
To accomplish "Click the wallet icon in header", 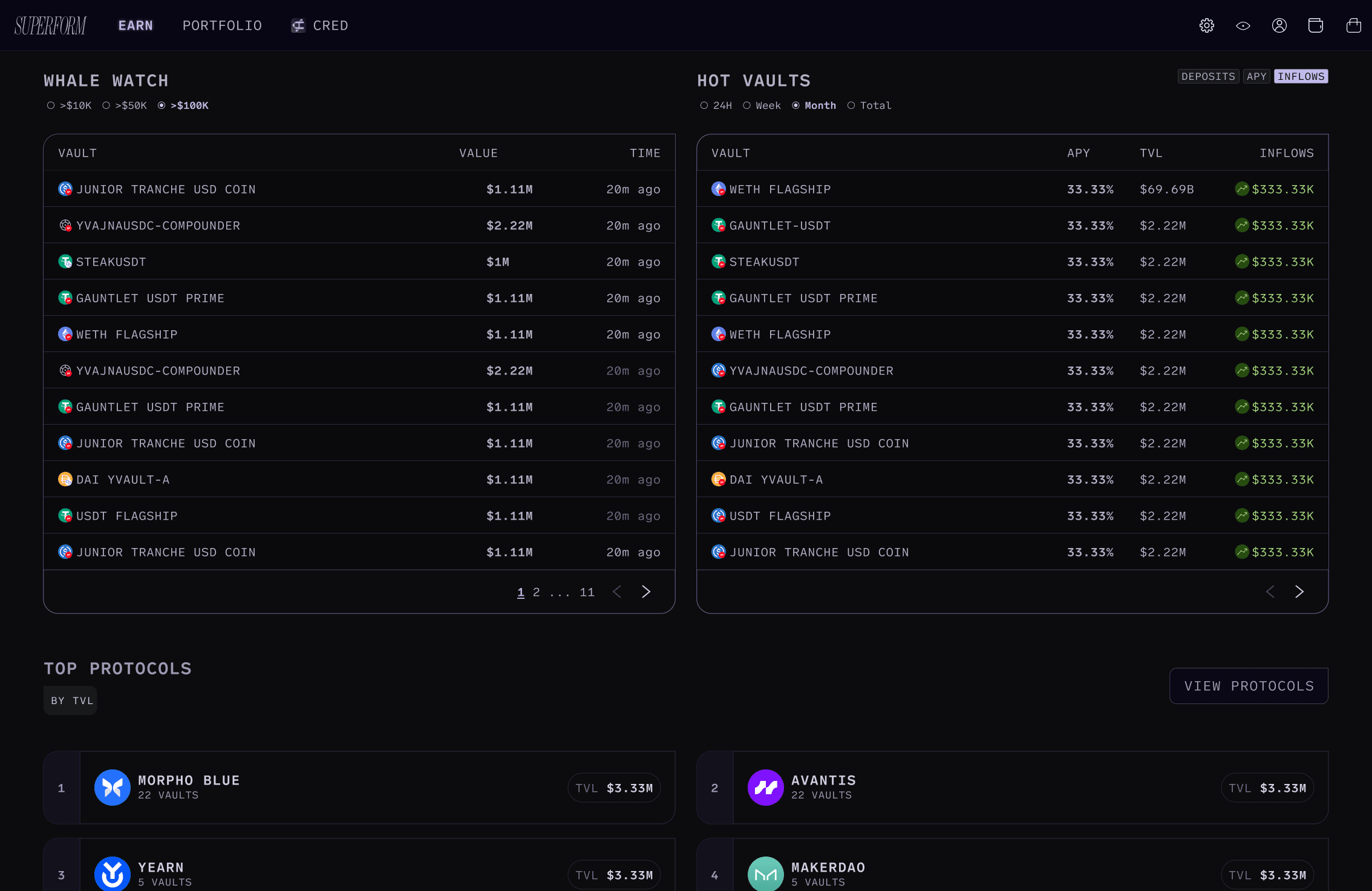I will tap(1315, 25).
